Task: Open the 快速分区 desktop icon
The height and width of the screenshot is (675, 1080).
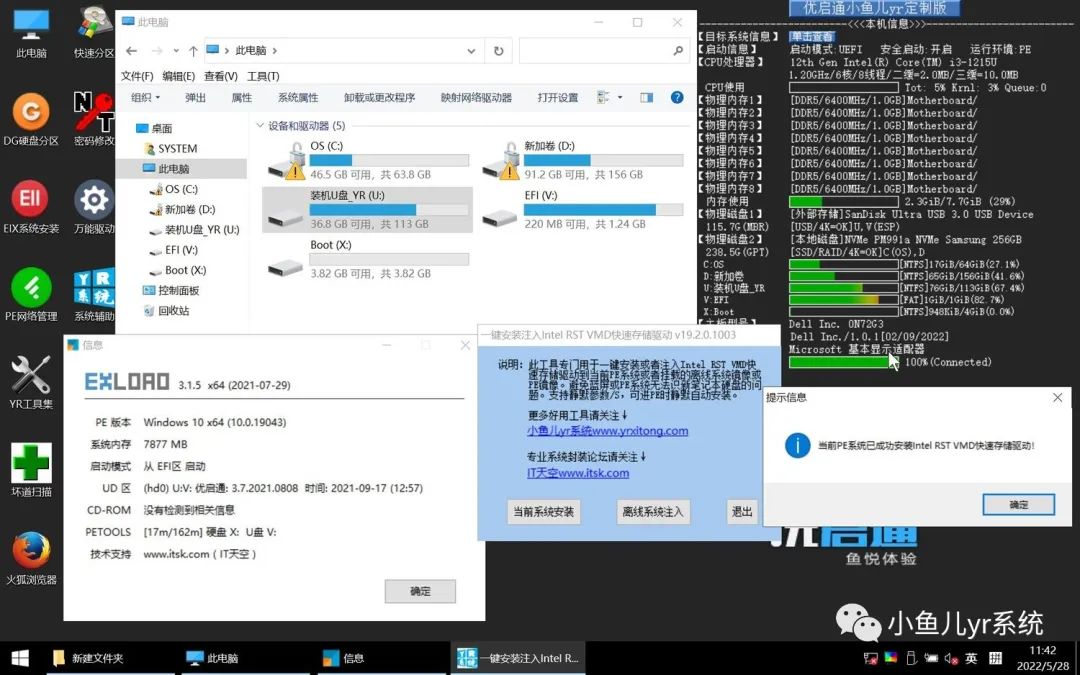Action: (x=94, y=33)
